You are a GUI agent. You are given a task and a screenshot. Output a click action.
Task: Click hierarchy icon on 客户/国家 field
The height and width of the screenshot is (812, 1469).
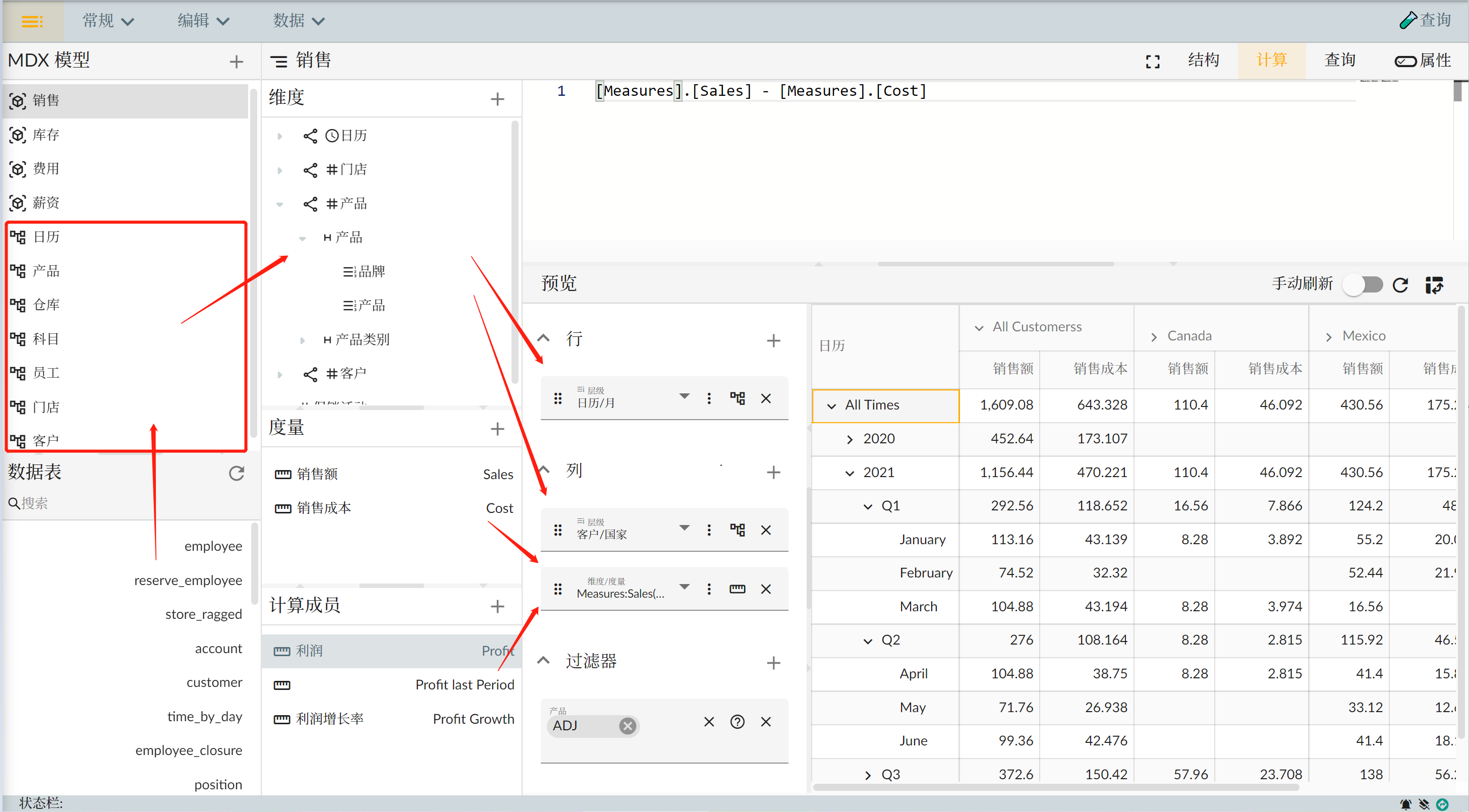(x=738, y=530)
